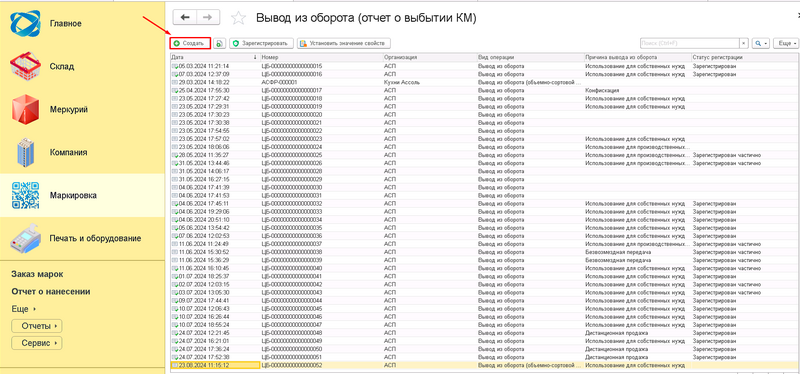Open the magnifier search dropdown
This screenshot has height=374, width=800.
point(760,43)
